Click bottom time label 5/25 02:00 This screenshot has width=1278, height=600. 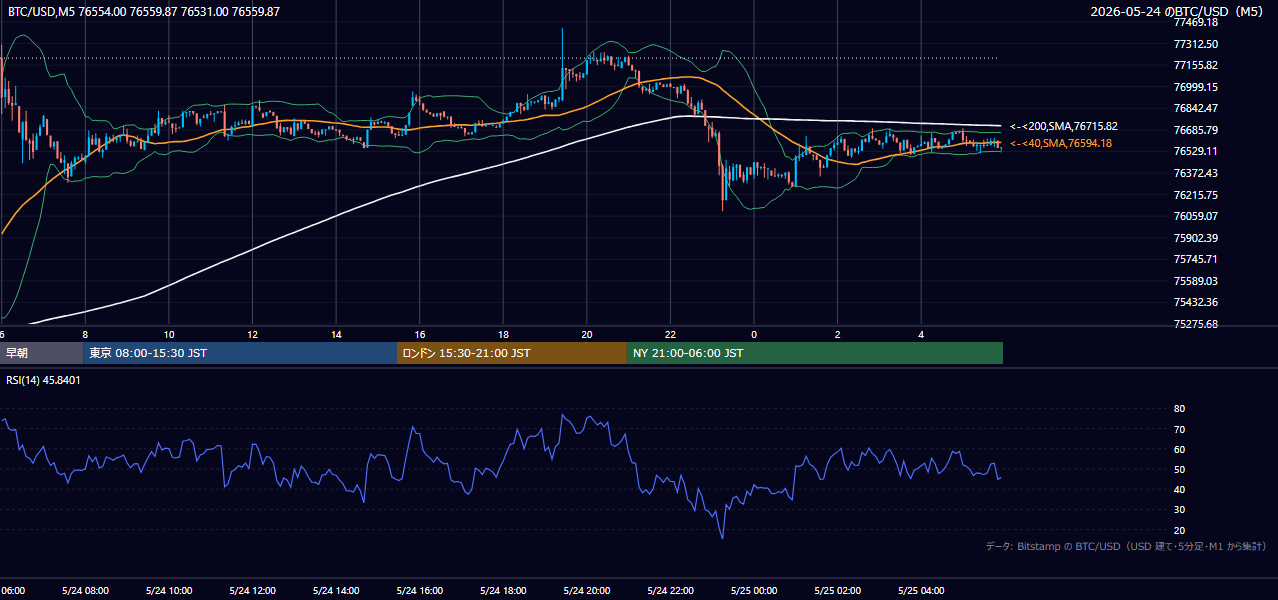click(837, 591)
